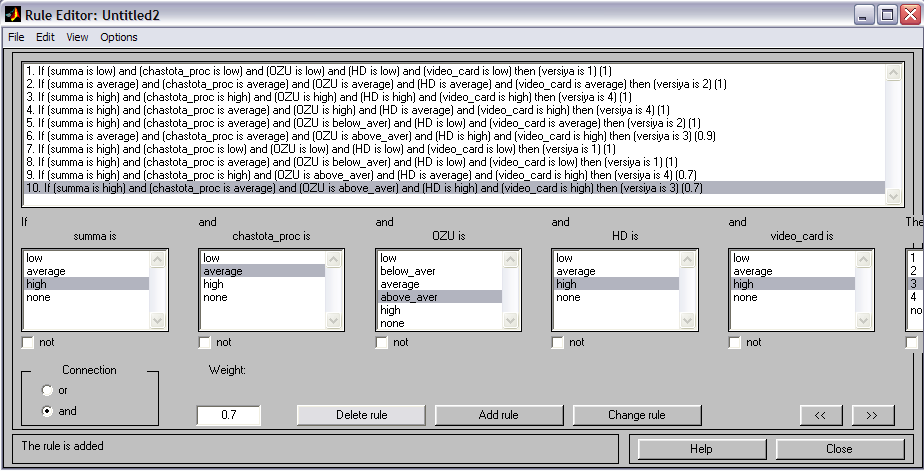The image size is (924, 471).
Task: Select 'high' in video_card list
Action: coord(793,284)
